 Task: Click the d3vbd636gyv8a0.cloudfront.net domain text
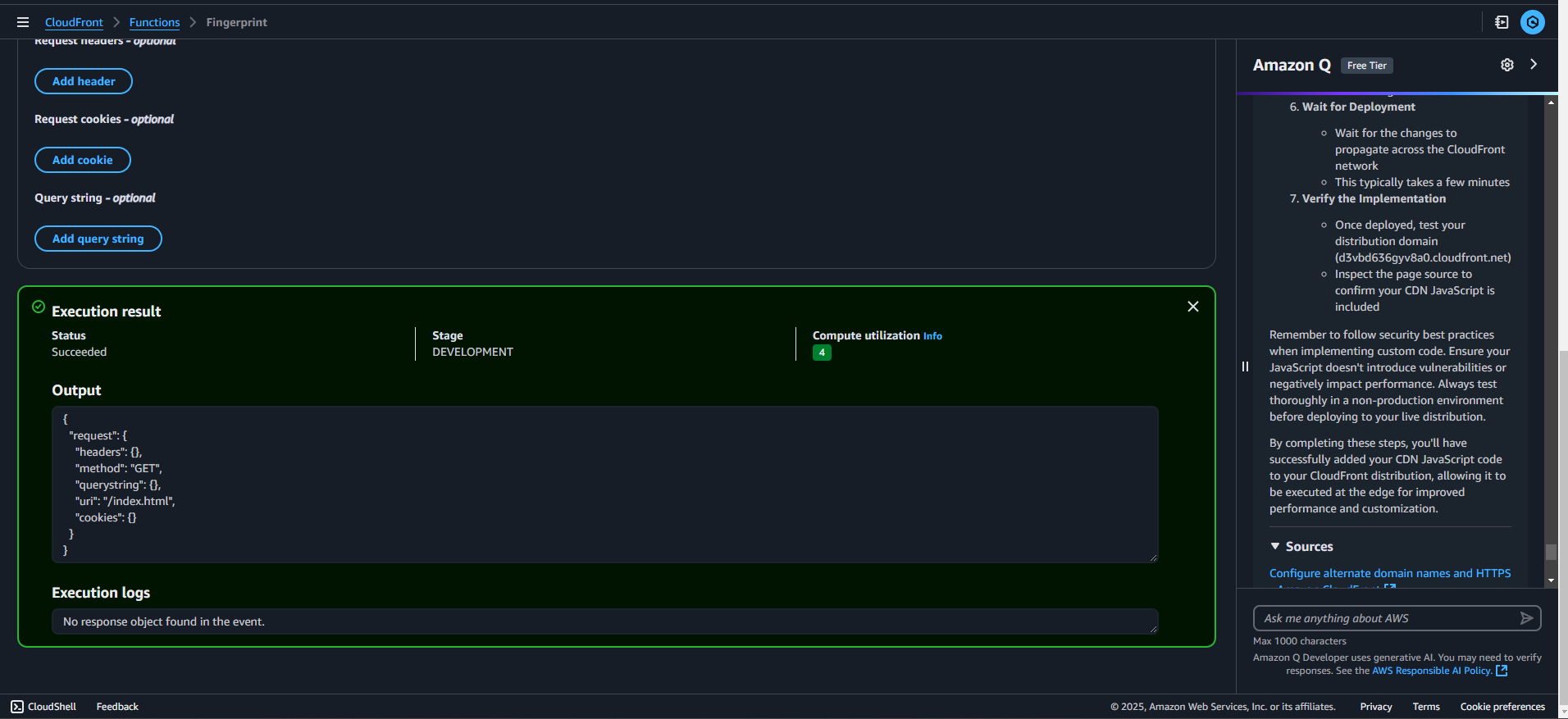[1423, 257]
